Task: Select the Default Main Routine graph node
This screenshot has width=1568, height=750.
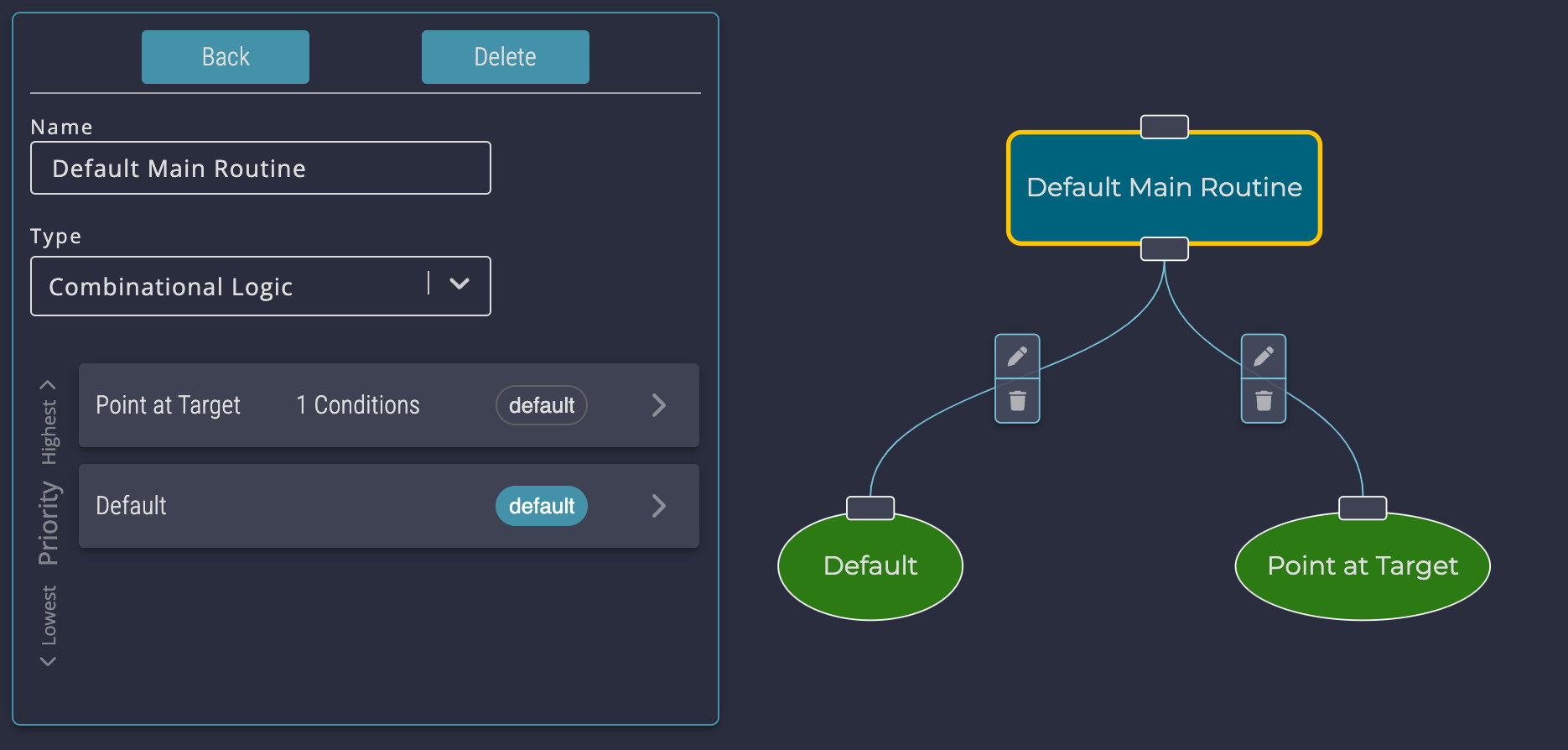Action: click(1164, 188)
